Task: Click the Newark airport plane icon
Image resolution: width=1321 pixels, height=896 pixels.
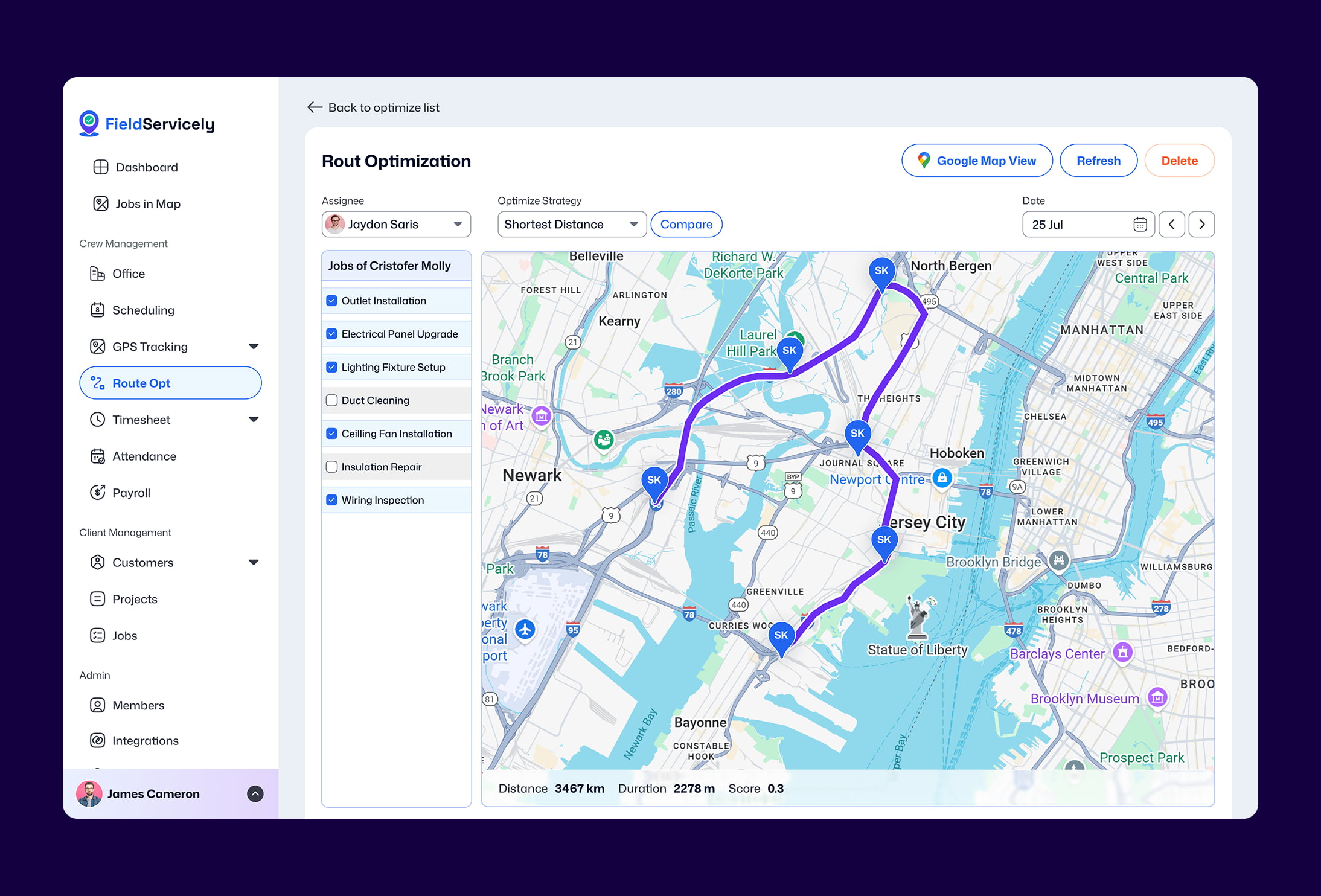Action: 525,630
